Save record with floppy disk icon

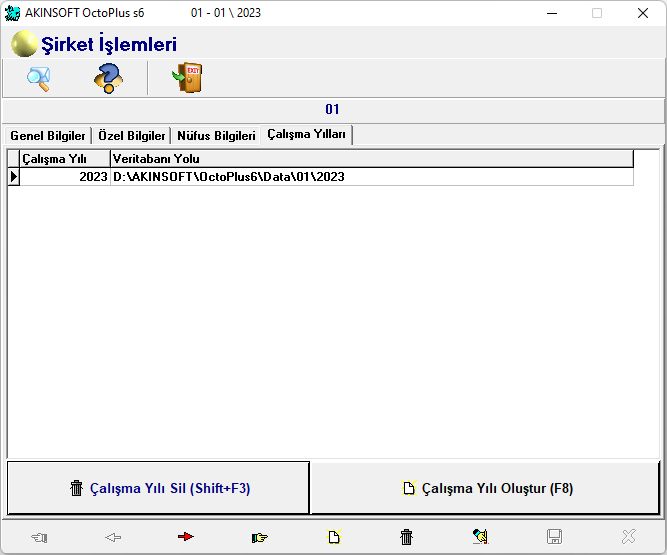click(554, 537)
